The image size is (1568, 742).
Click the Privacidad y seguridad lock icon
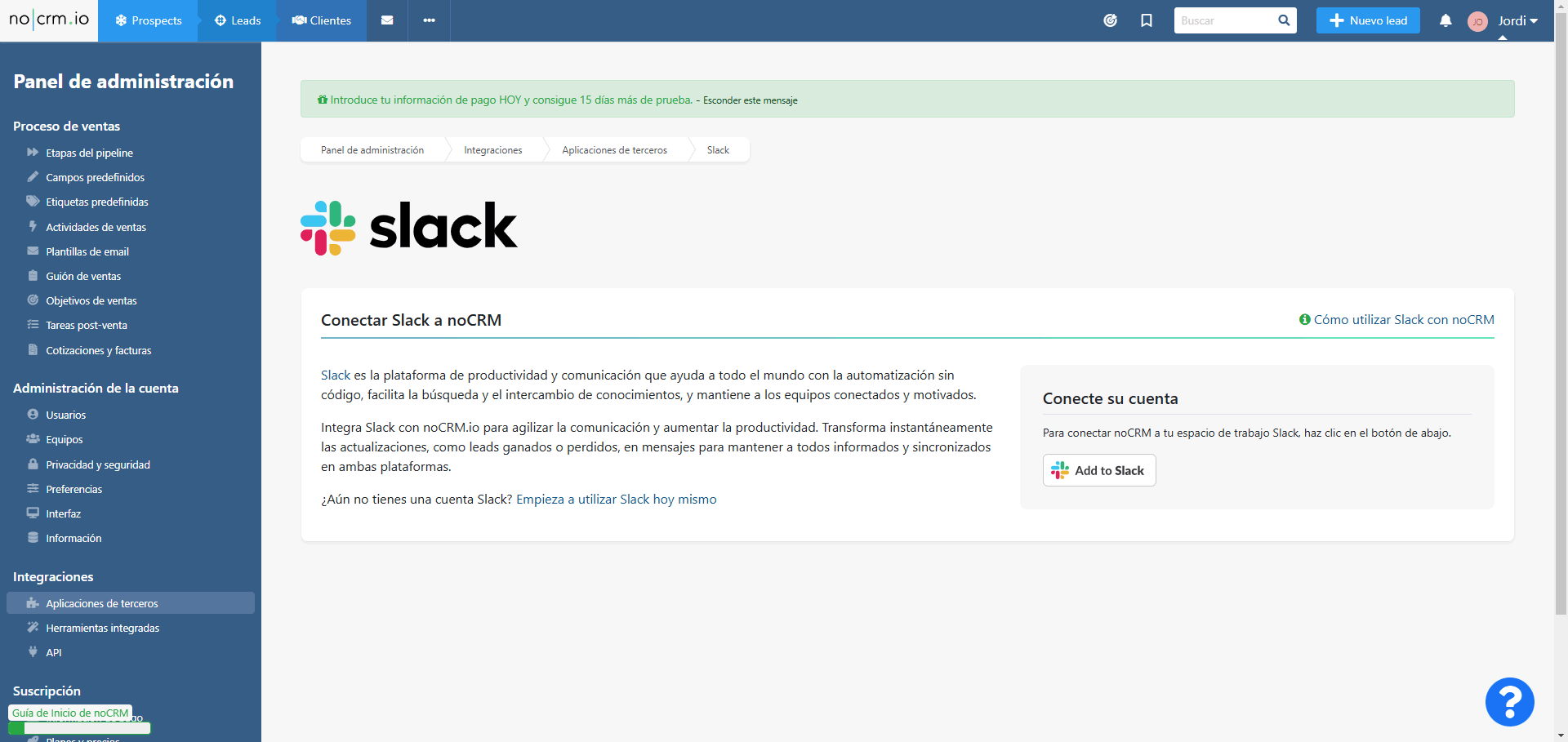[33, 464]
